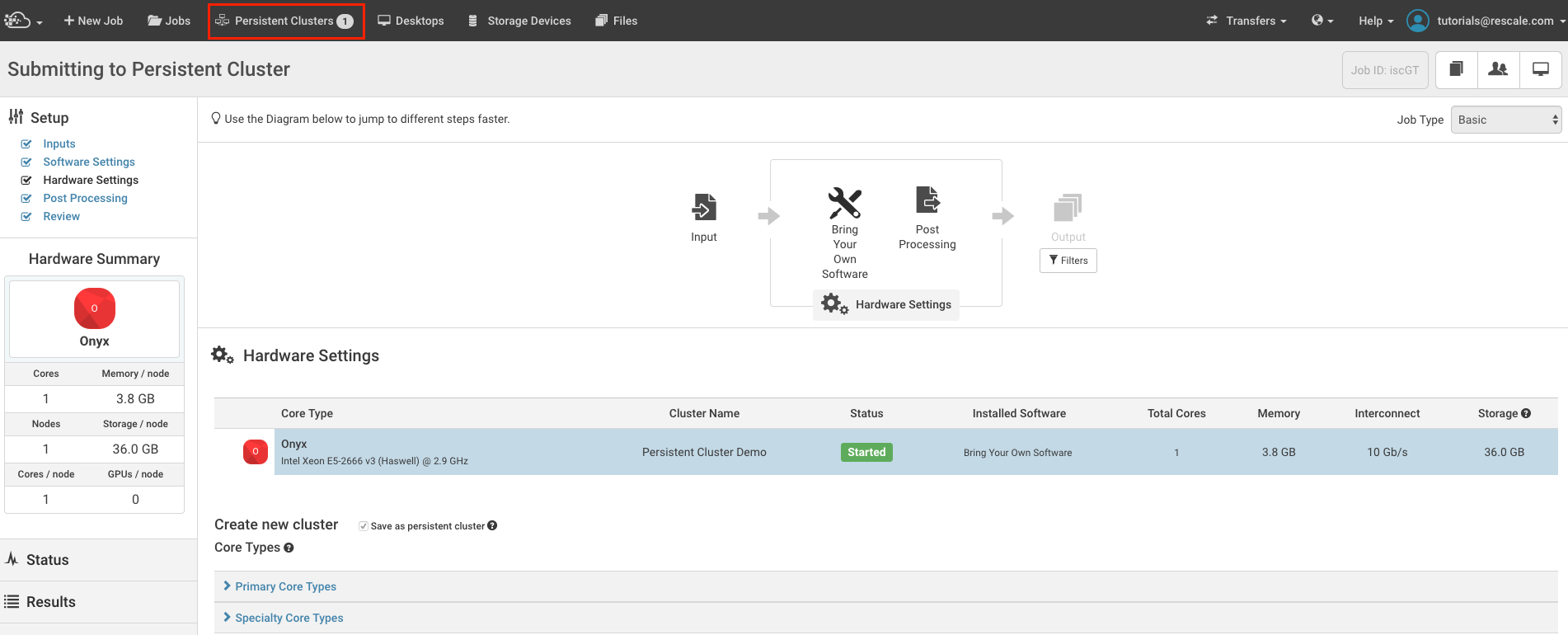Screen dimensions: 1568x635
Task: Open the Job Type dropdown
Action: coord(1506,120)
